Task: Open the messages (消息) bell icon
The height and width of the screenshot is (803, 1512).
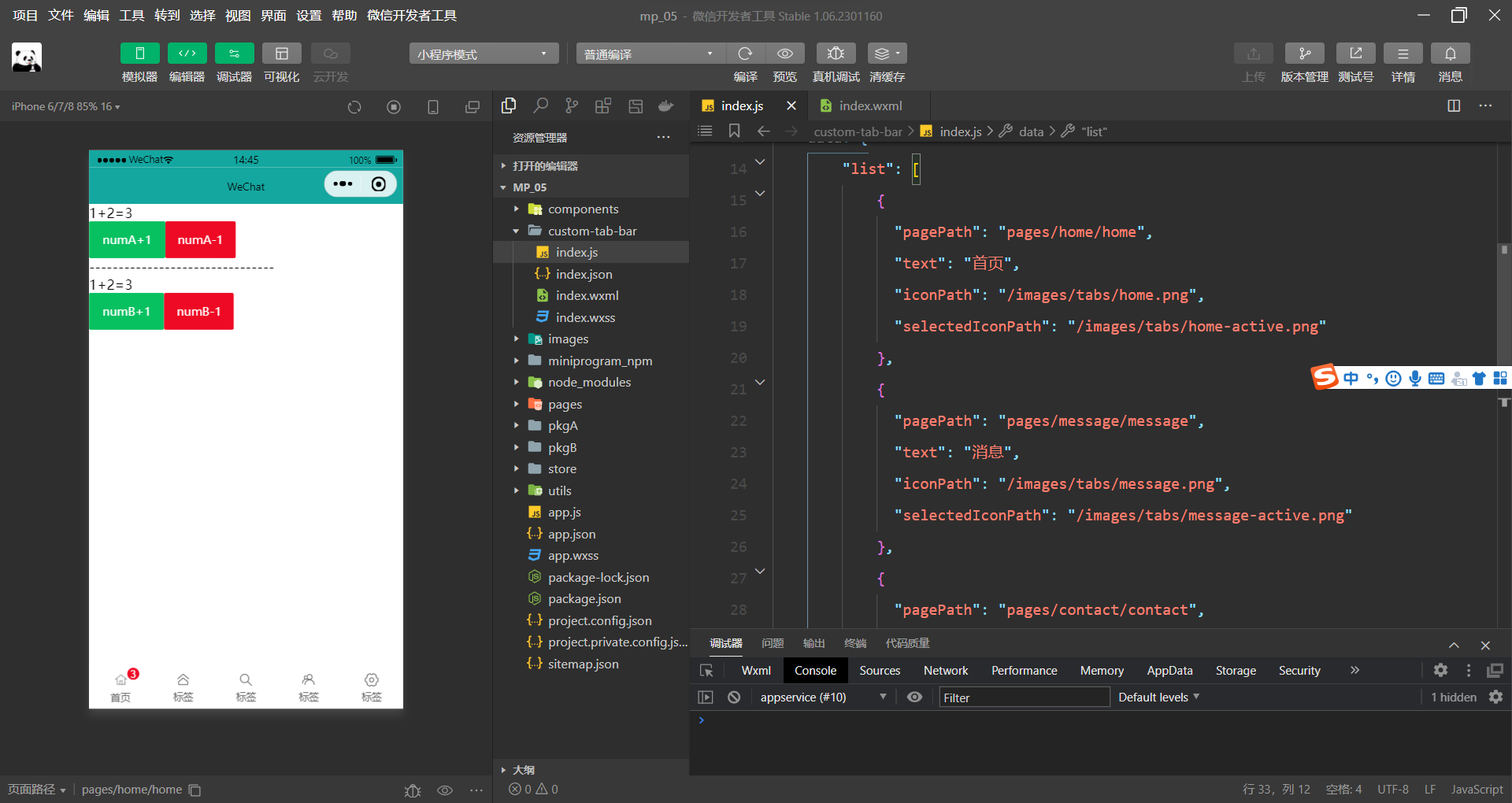Action: [1450, 54]
